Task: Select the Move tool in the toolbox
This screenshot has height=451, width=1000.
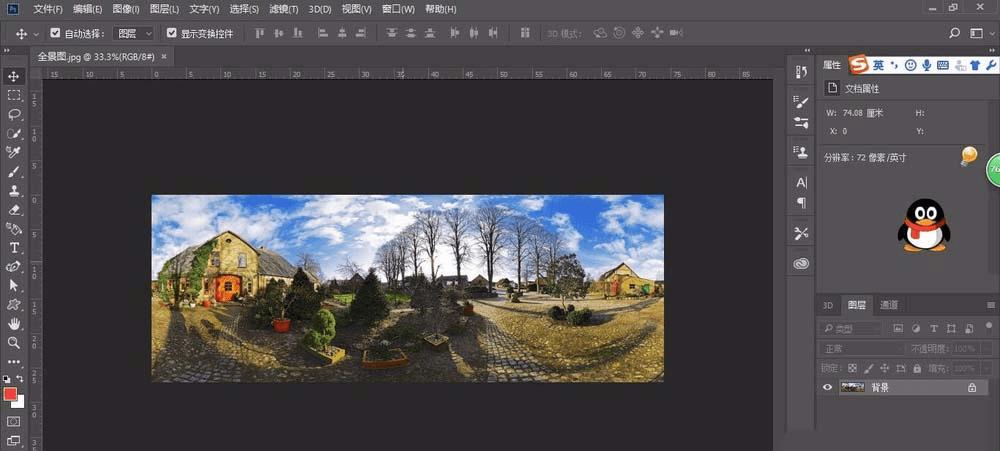Action: (x=14, y=76)
